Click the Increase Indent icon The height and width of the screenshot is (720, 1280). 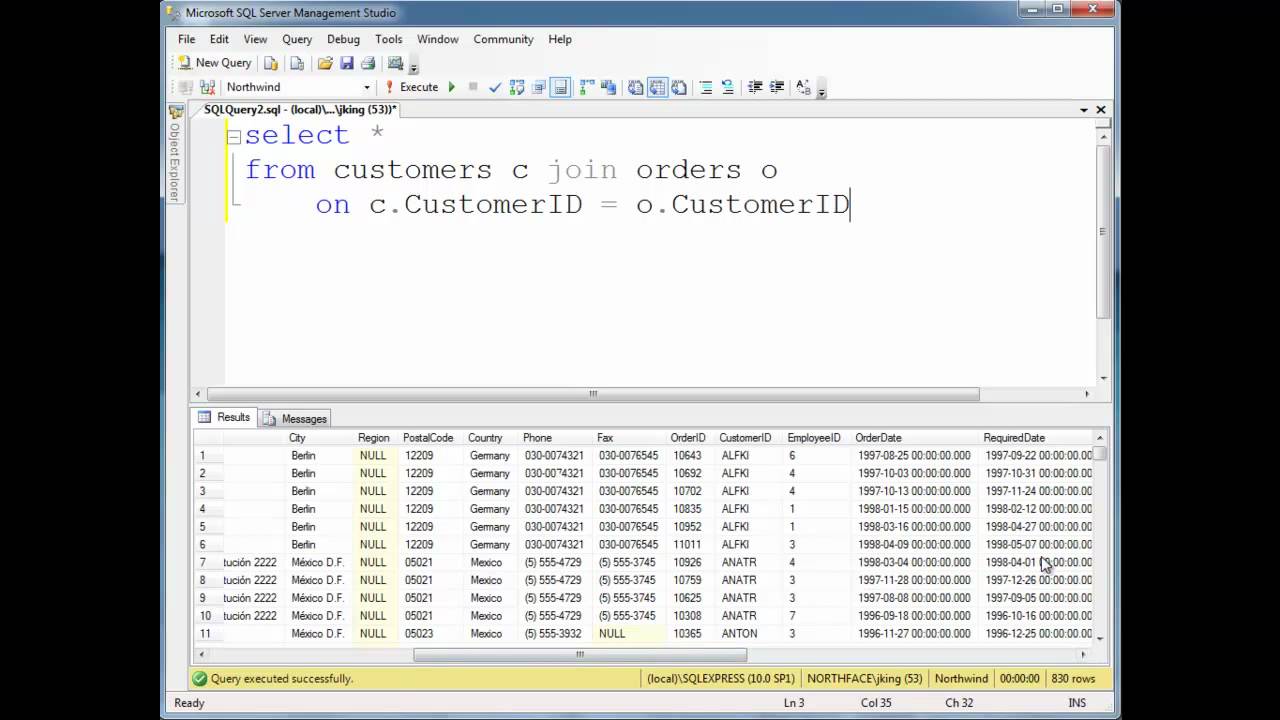pos(776,87)
